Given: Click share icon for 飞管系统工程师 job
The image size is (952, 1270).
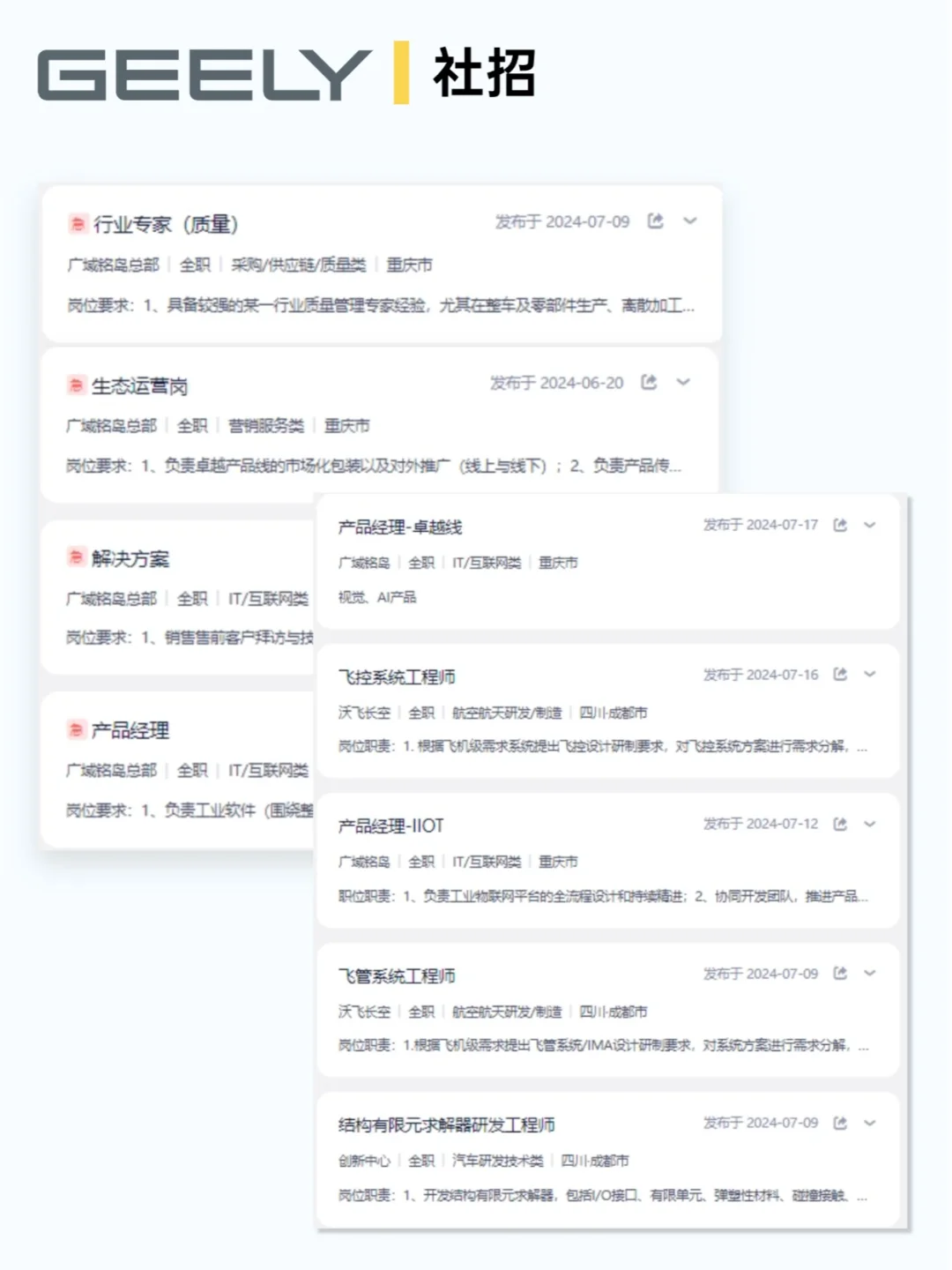Looking at the screenshot, I should click(840, 973).
